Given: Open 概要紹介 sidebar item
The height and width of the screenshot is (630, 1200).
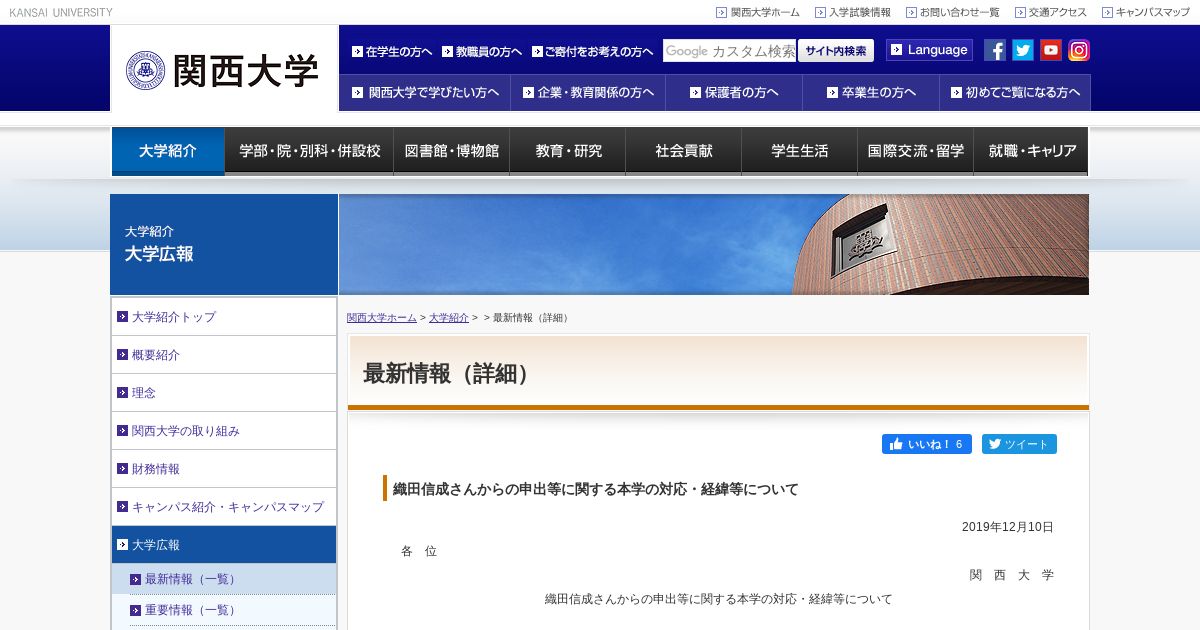Looking at the screenshot, I should (x=224, y=355).
